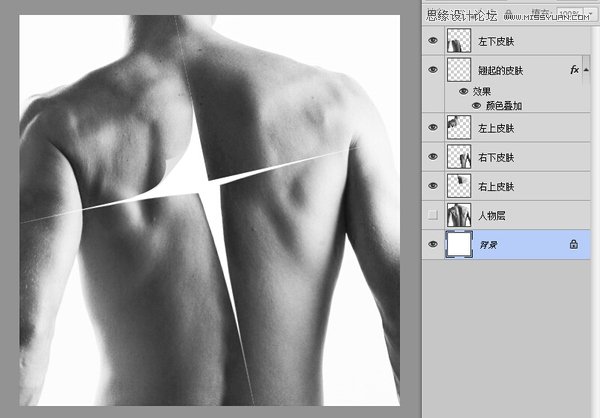Select the 右上皮肤 layer by name
This screenshot has height=418, width=600.
tap(496, 187)
